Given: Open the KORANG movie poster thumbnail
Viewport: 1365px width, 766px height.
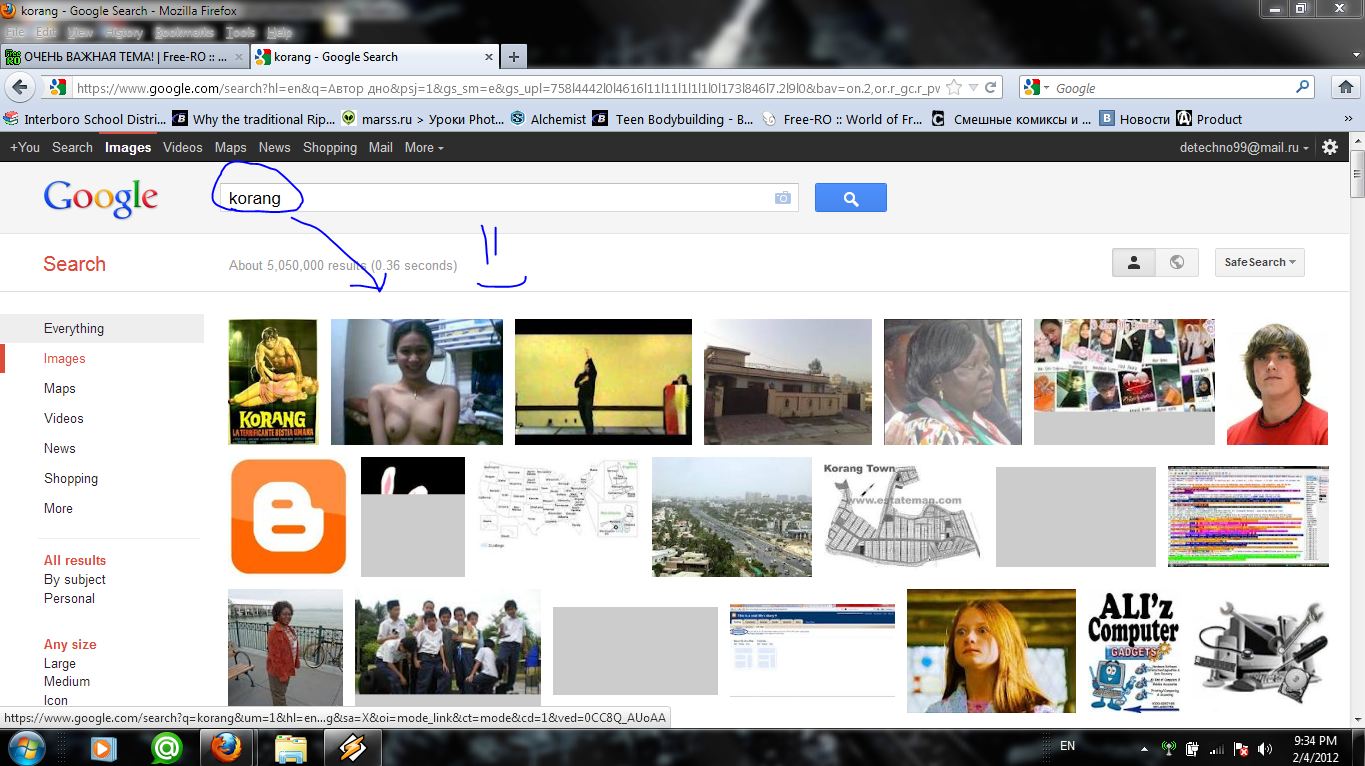Looking at the screenshot, I should tap(273, 382).
